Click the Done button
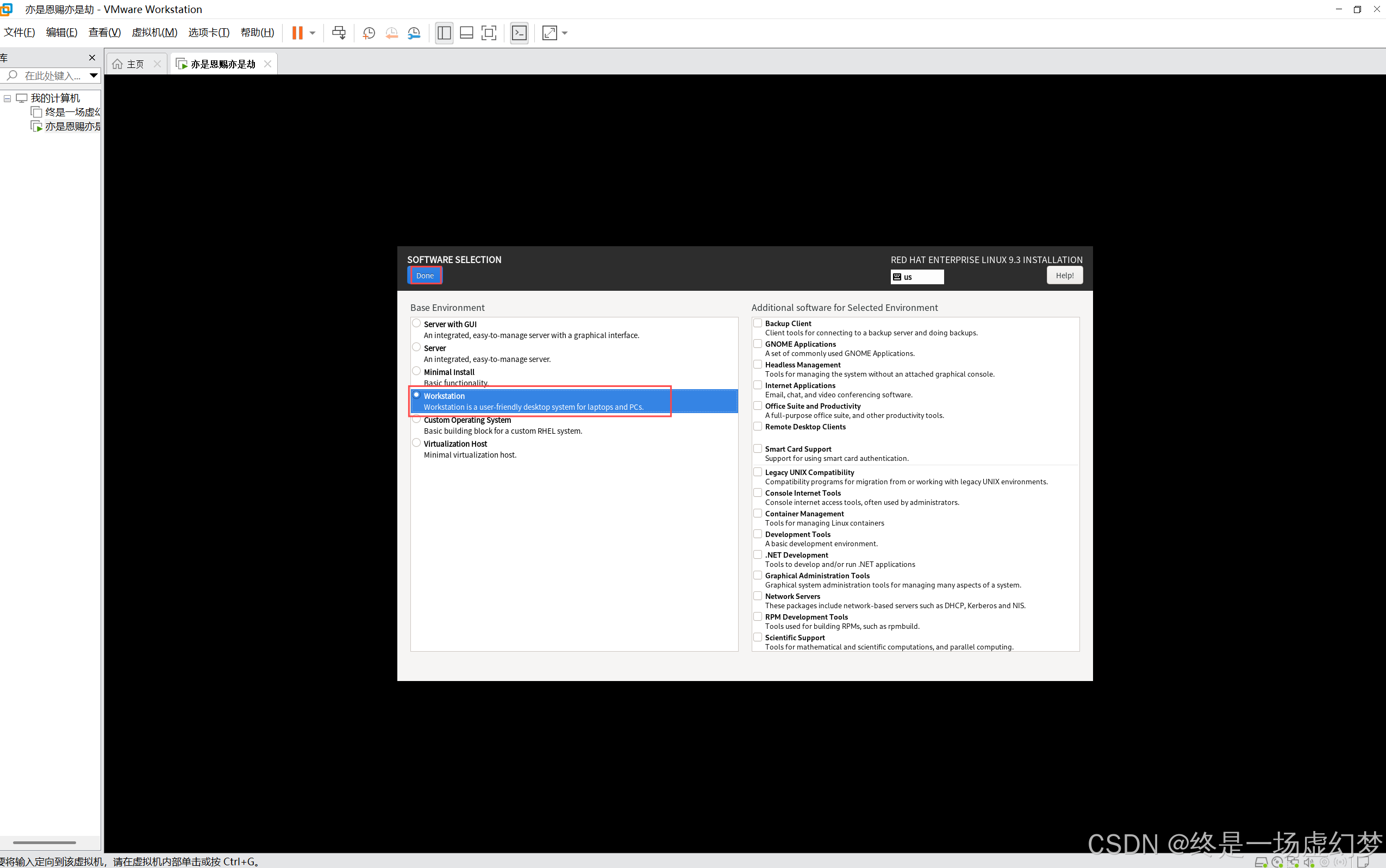 (424, 276)
